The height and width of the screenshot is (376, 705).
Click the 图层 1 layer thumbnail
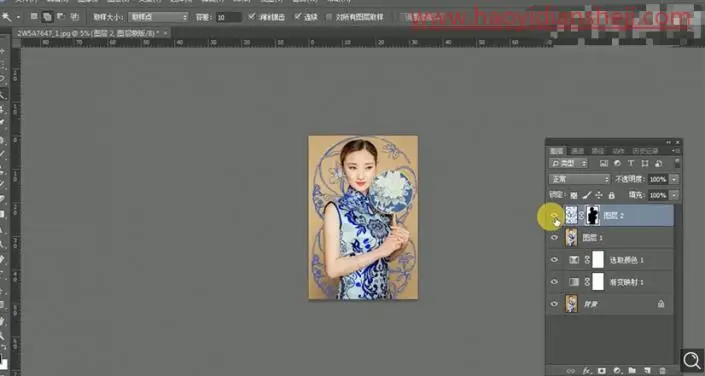[x=571, y=237]
